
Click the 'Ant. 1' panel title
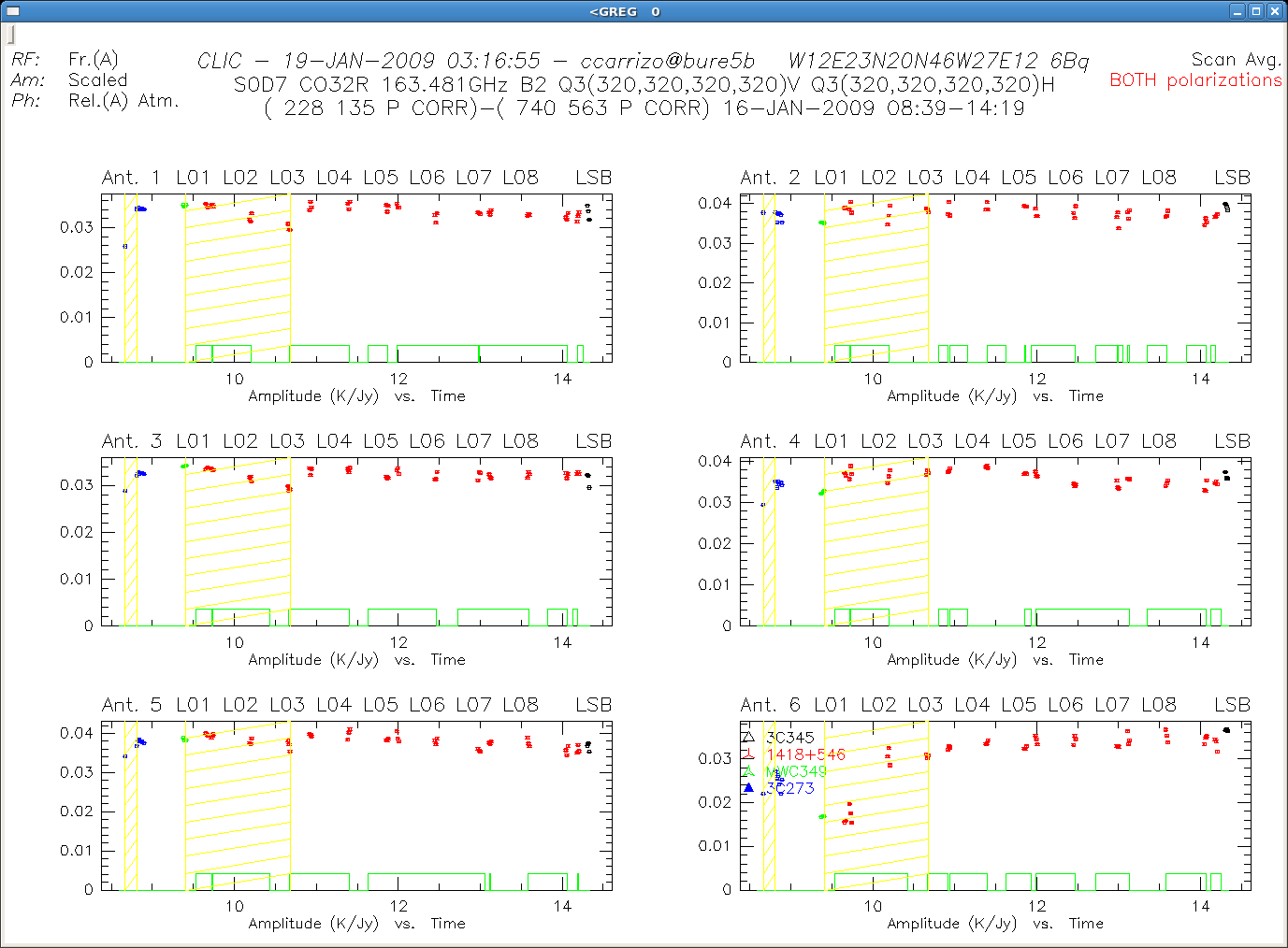pyautogui.click(x=131, y=178)
